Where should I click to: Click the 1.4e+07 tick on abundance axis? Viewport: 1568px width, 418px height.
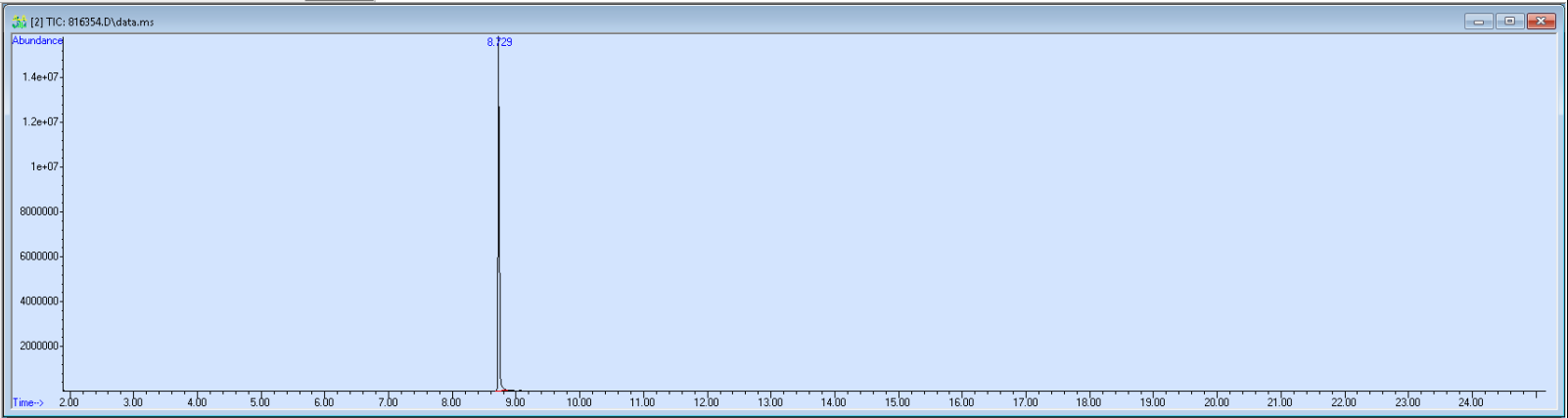(41, 77)
